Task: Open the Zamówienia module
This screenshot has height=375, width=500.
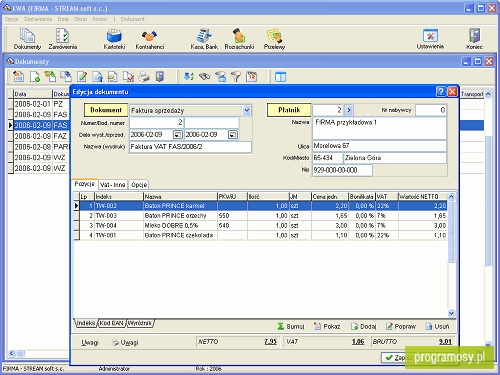Action: click(63, 39)
